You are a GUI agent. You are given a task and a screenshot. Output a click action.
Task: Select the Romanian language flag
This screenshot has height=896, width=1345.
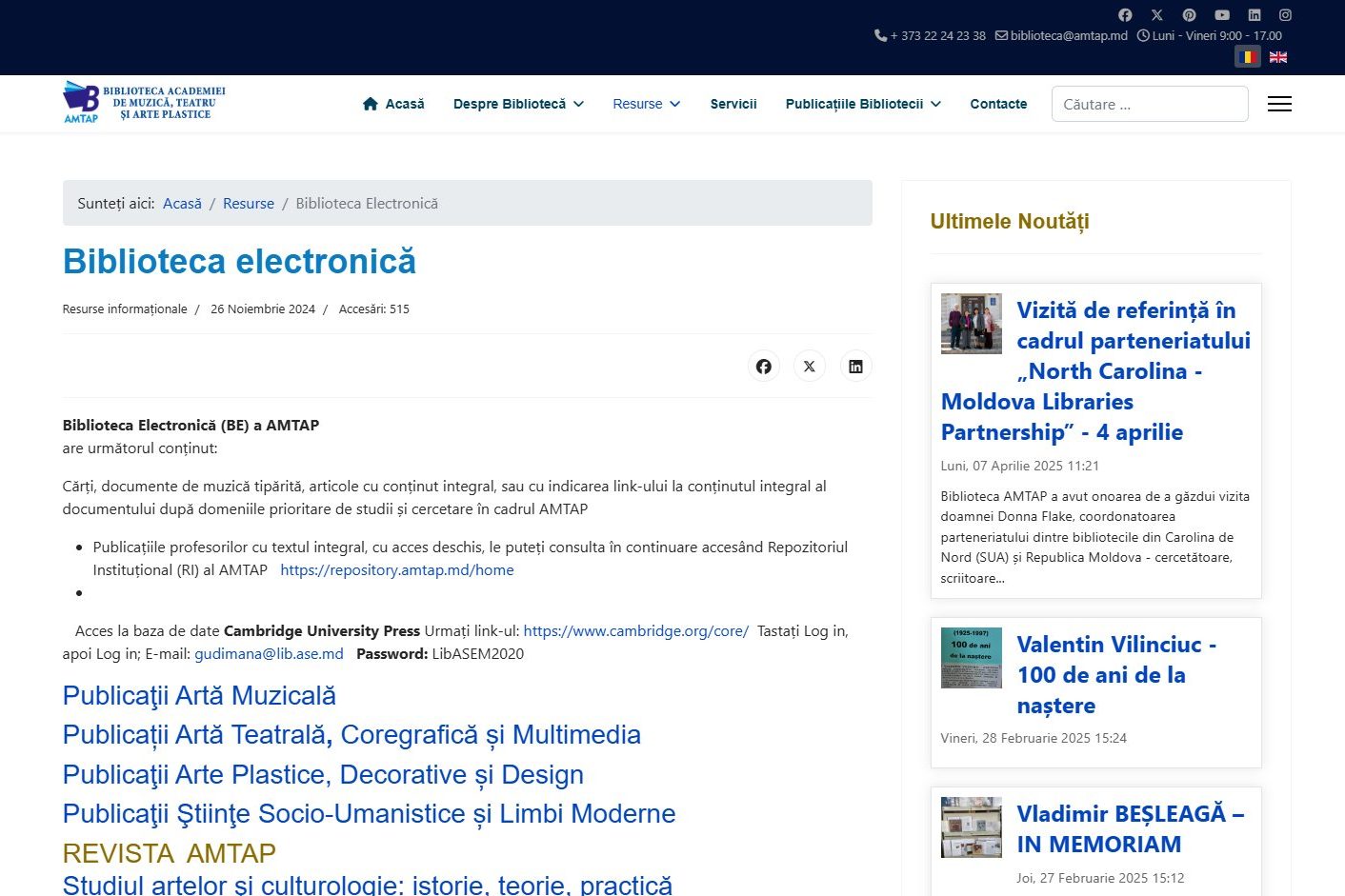point(1247,57)
